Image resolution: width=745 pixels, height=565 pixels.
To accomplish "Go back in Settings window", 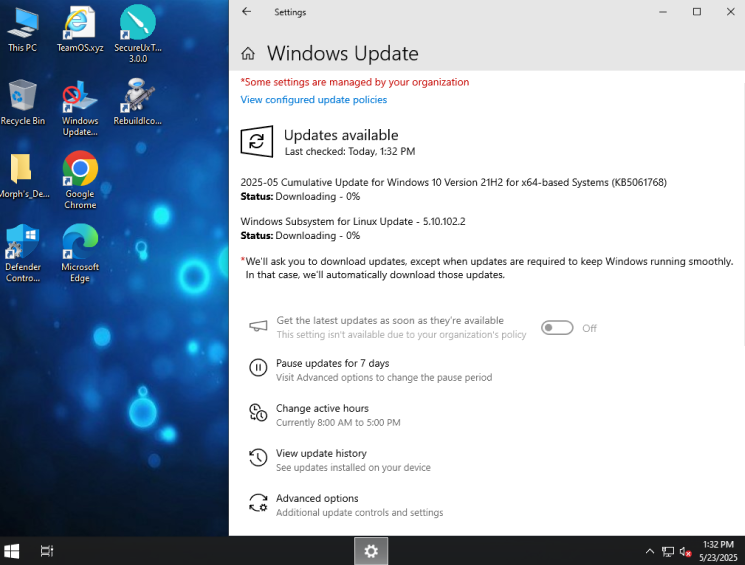I will [x=246, y=11].
